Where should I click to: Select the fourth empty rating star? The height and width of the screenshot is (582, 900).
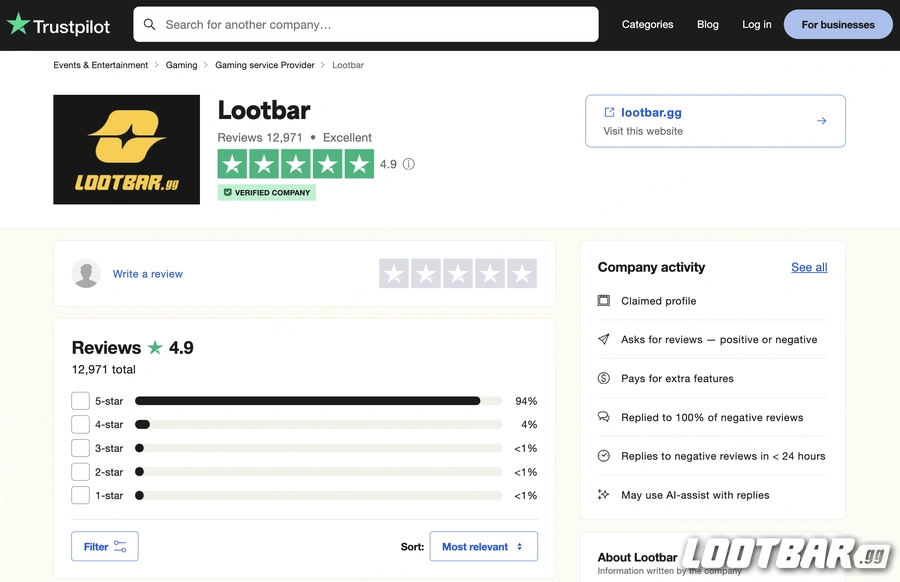(x=490, y=273)
